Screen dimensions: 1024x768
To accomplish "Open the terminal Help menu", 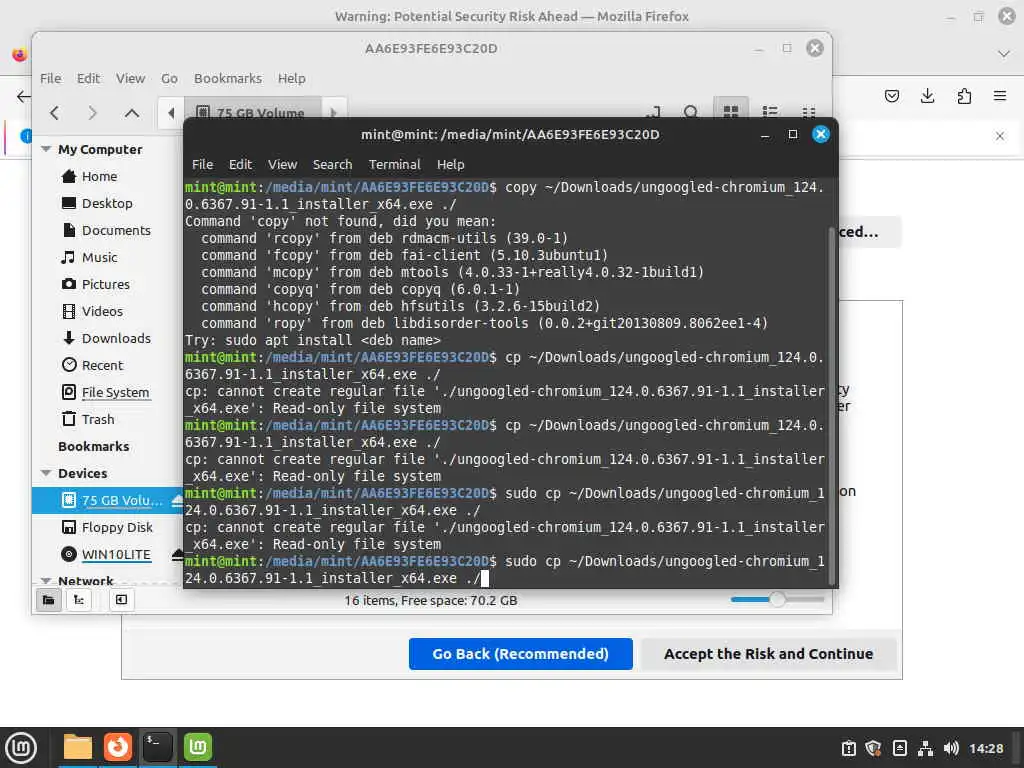I will tap(451, 165).
